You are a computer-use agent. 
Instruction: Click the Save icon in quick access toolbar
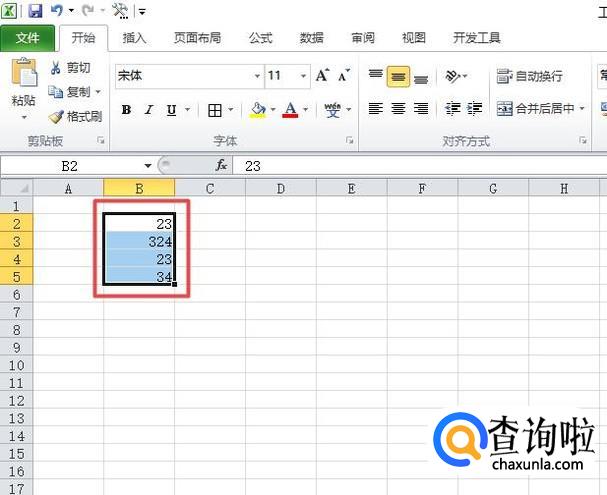pyautogui.click(x=35, y=11)
